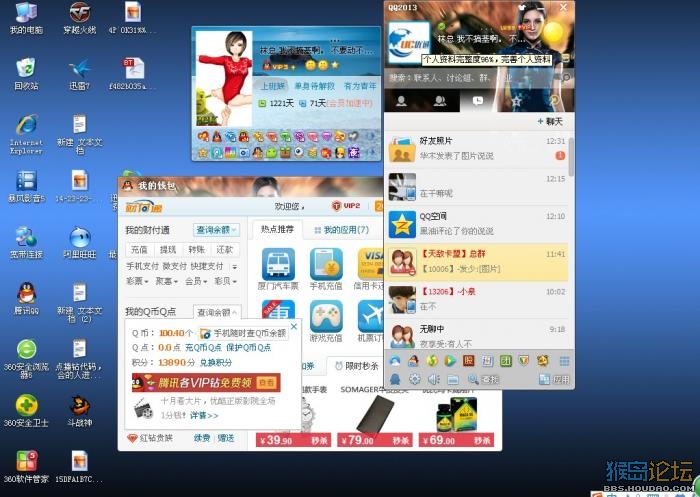Open the 详情>> link
Screen dimensions: 700x497
204,415
